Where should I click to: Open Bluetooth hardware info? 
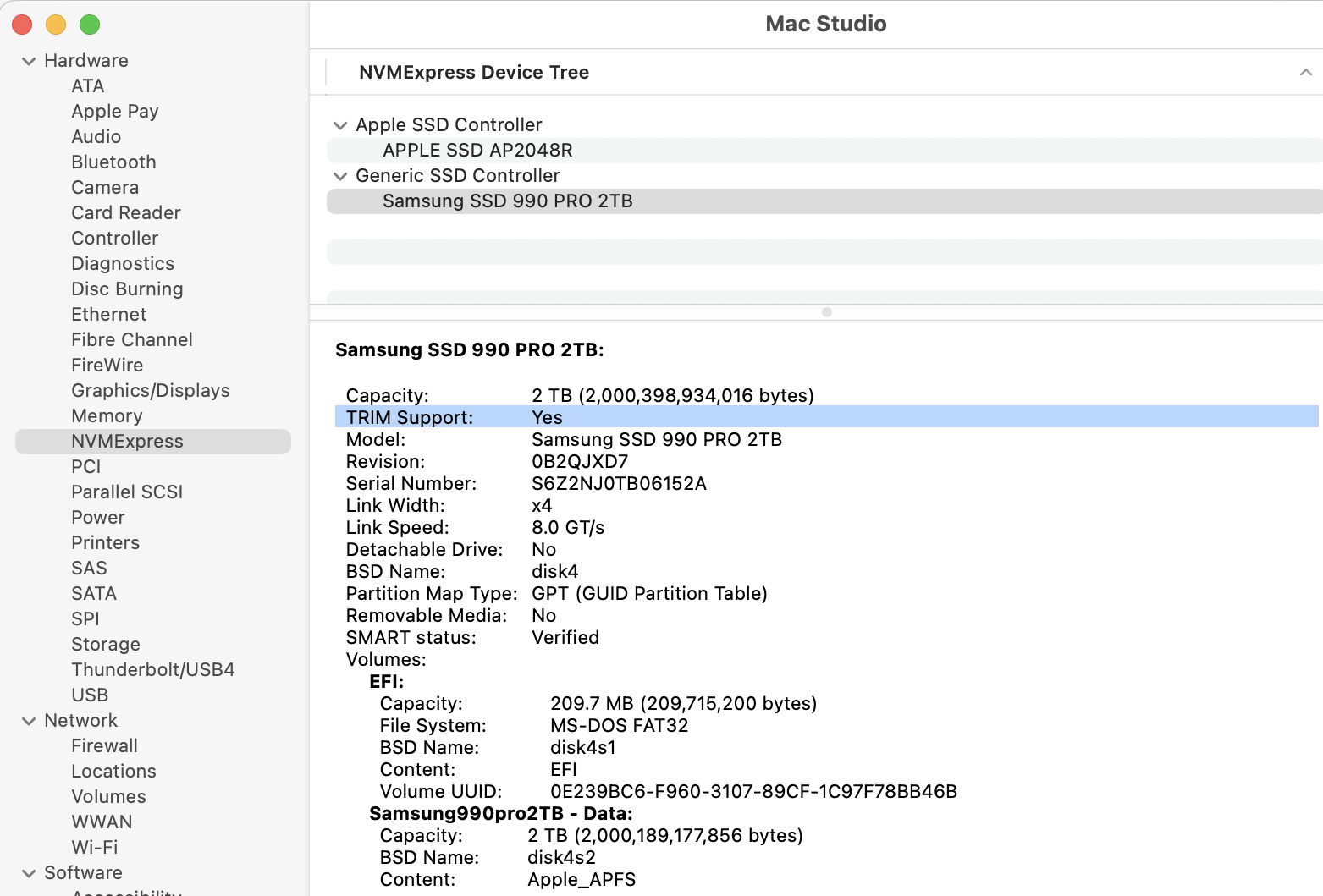coord(113,162)
